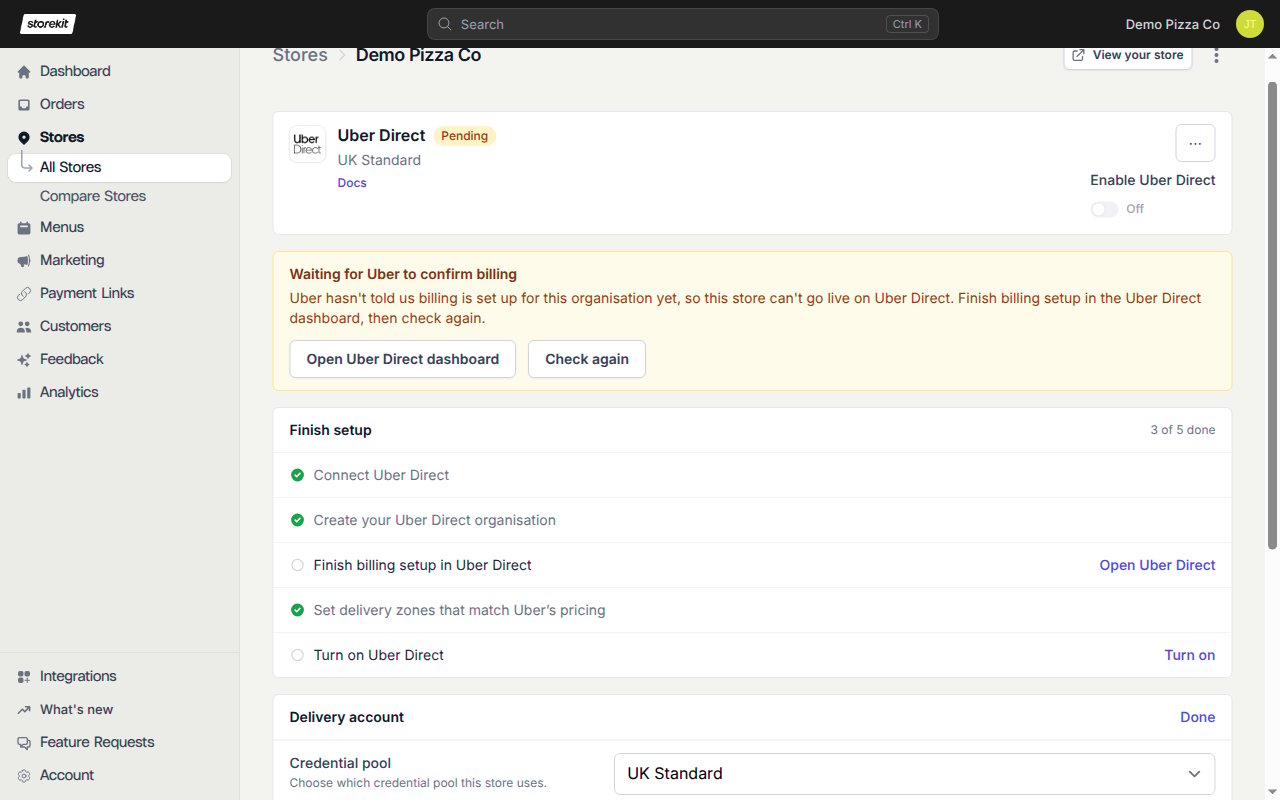
Task: Click the View your store button
Action: click(x=1128, y=55)
